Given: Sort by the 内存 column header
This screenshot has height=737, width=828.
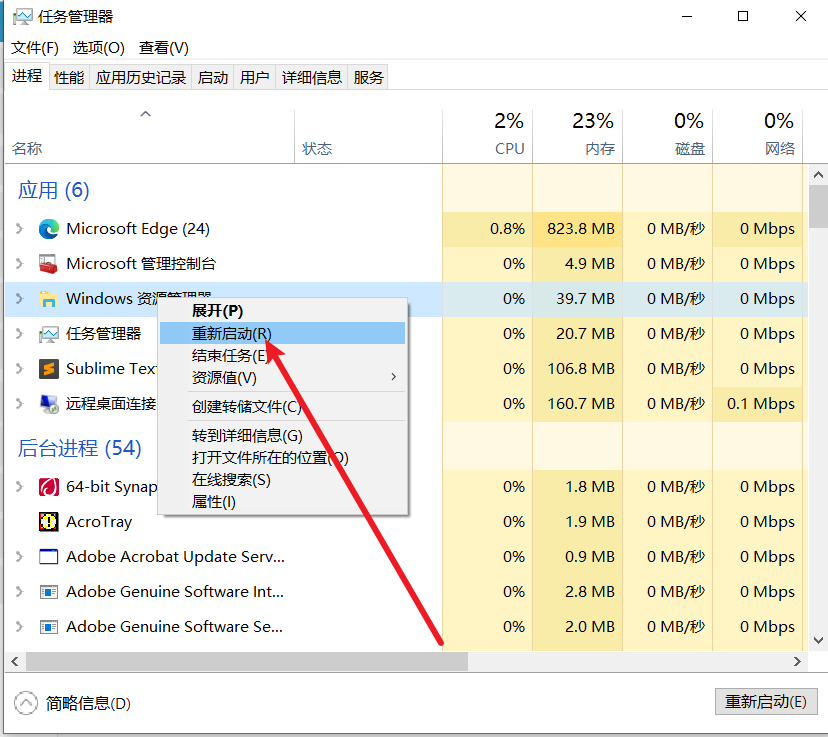Looking at the screenshot, I should pyautogui.click(x=578, y=136).
